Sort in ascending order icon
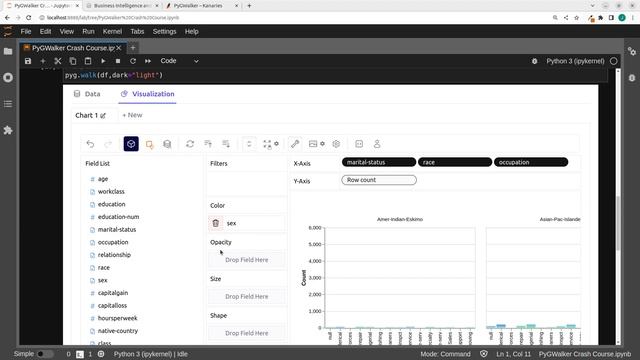This screenshot has width=640, height=360. coord(208,144)
